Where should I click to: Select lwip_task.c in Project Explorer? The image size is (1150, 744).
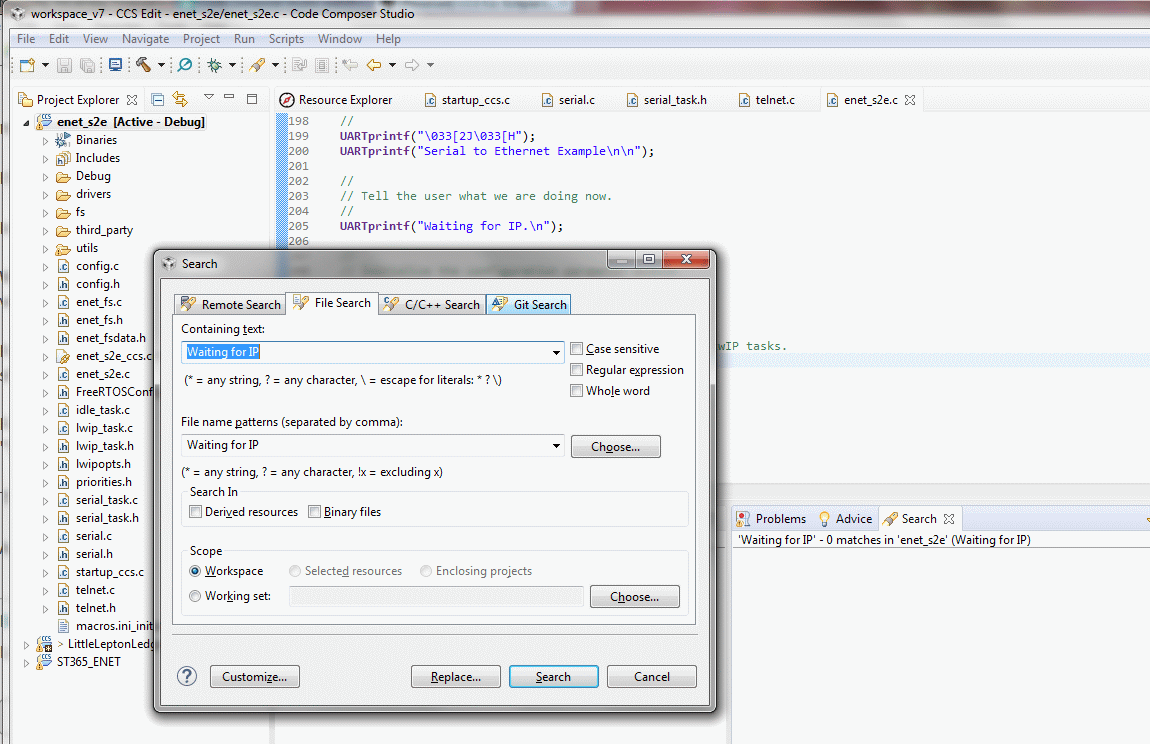point(104,428)
